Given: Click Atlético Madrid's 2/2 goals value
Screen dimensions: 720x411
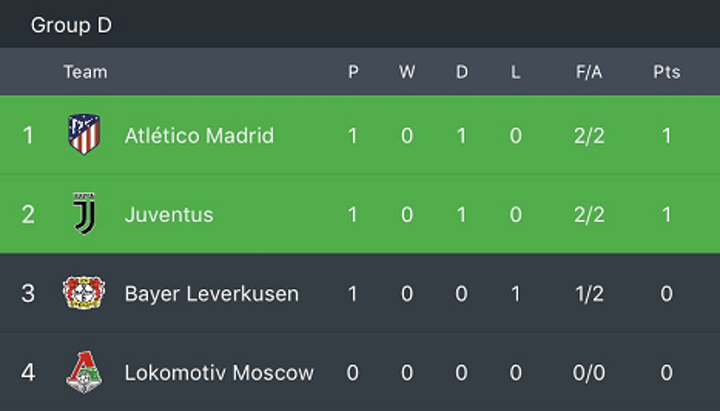Looking at the screenshot, I should 589,135.
